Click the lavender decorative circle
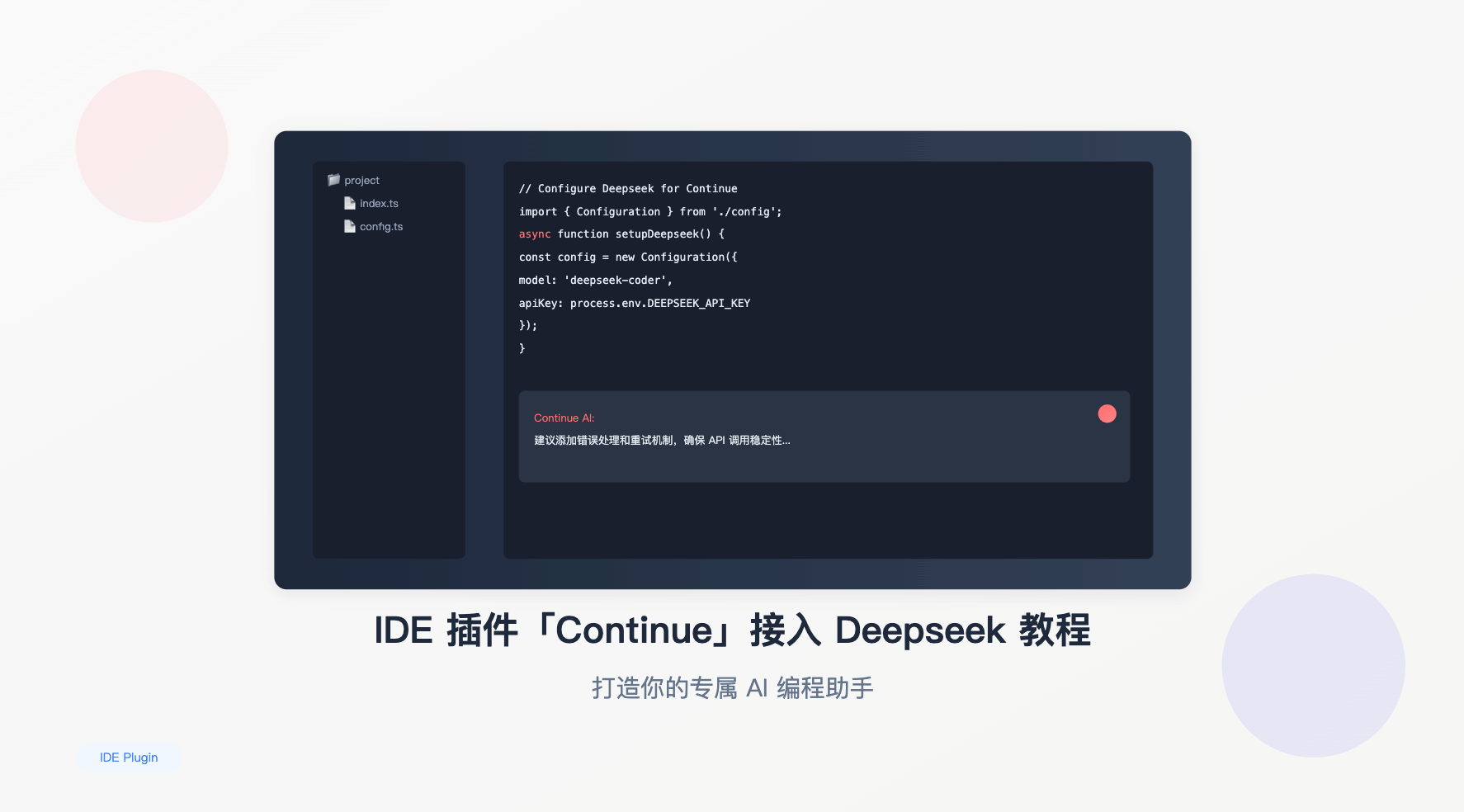The height and width of the screenshot is (812, 1464). (1313, 666)
